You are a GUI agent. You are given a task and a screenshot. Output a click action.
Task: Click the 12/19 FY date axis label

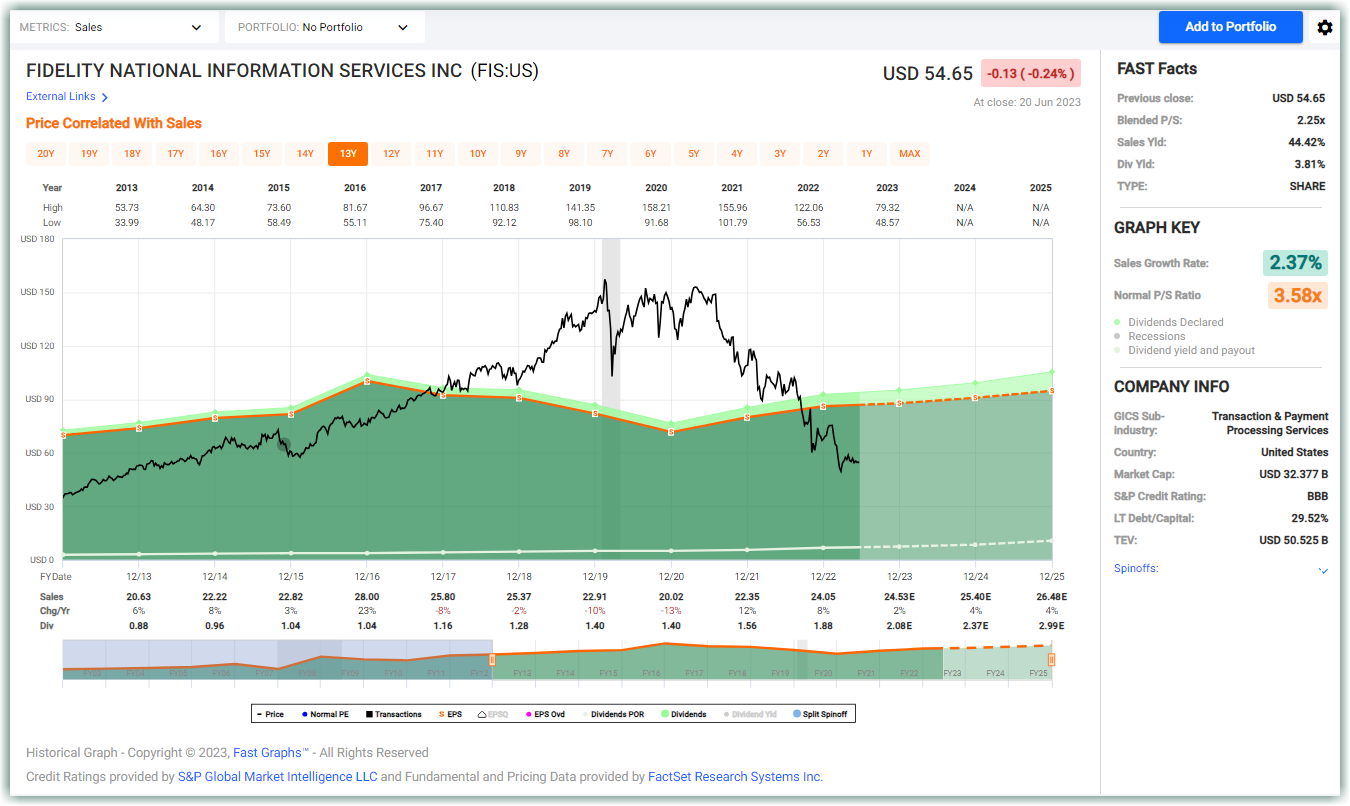[595, 577]
